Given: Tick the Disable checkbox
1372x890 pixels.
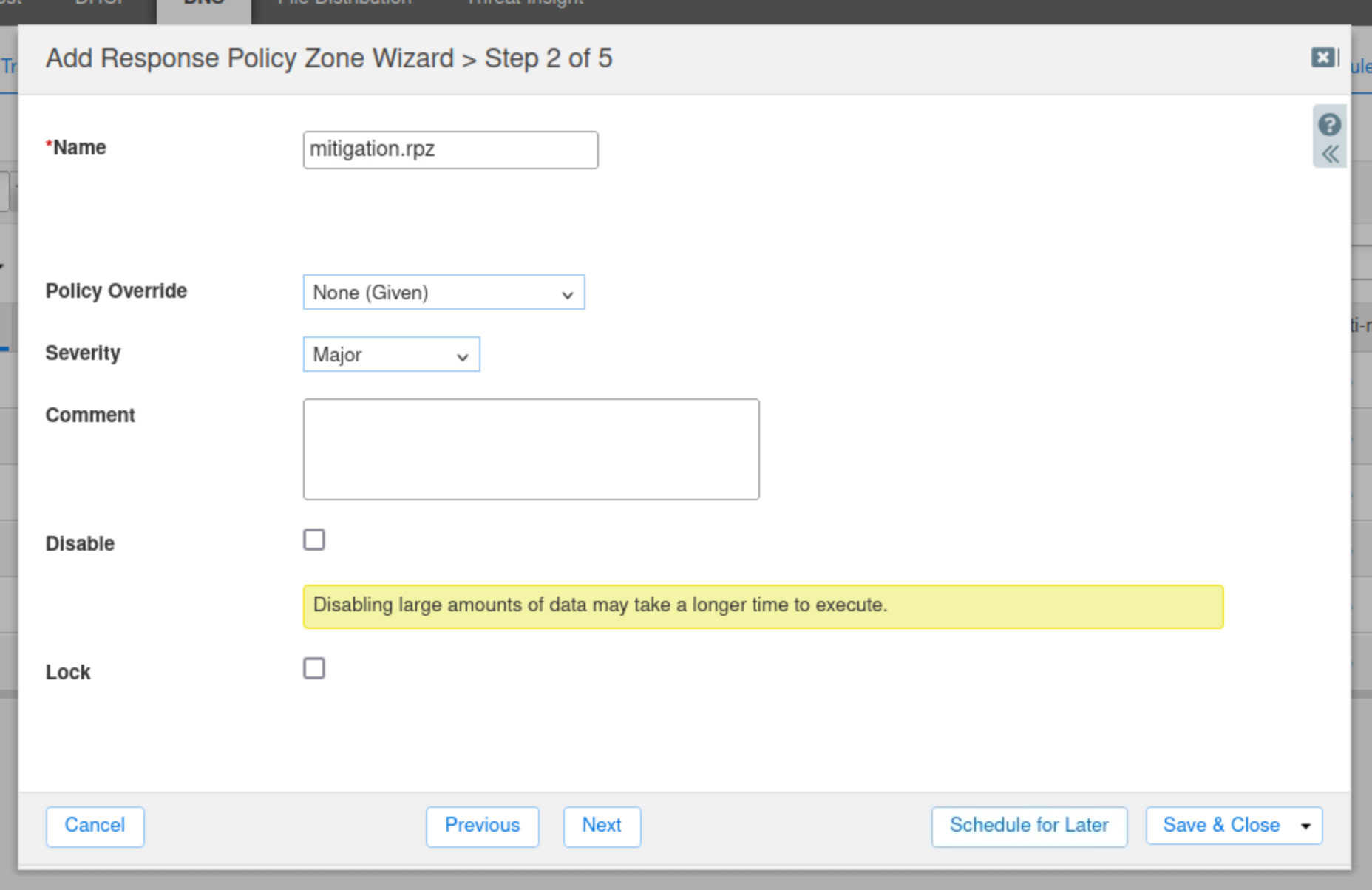Looking at the screenshot, I should 314,540.
